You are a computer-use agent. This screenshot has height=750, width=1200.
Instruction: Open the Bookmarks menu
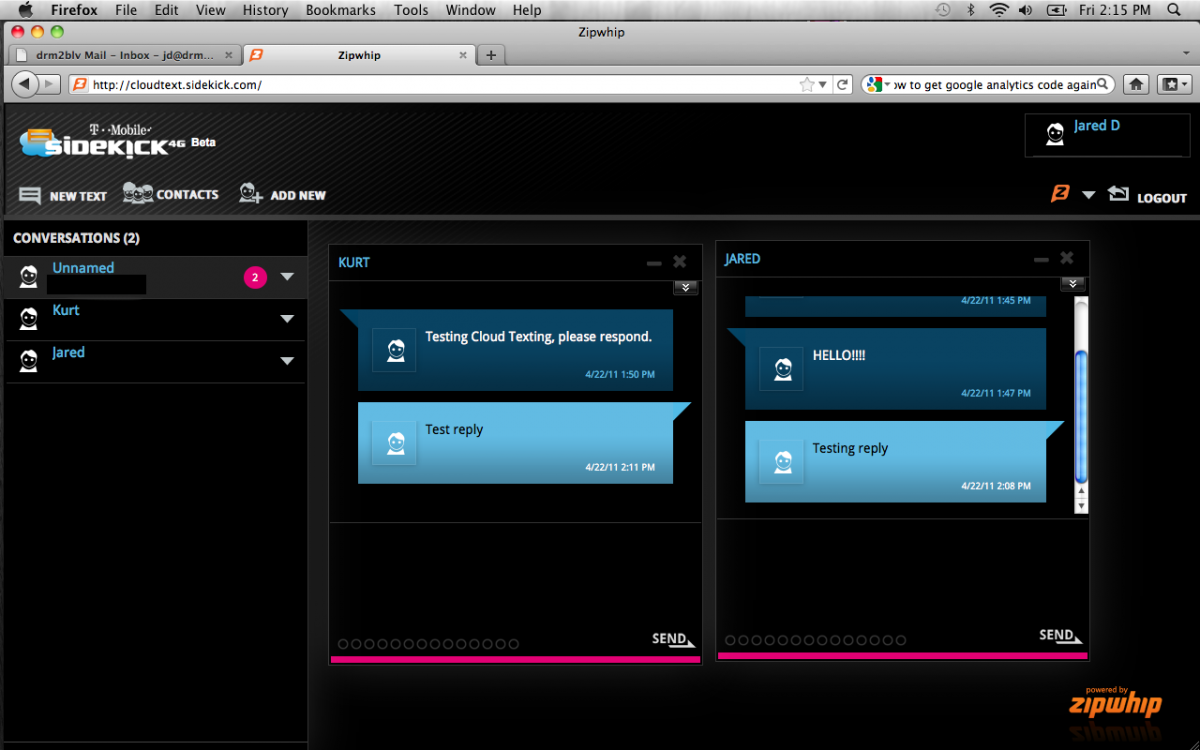click(x=340, y=10)
